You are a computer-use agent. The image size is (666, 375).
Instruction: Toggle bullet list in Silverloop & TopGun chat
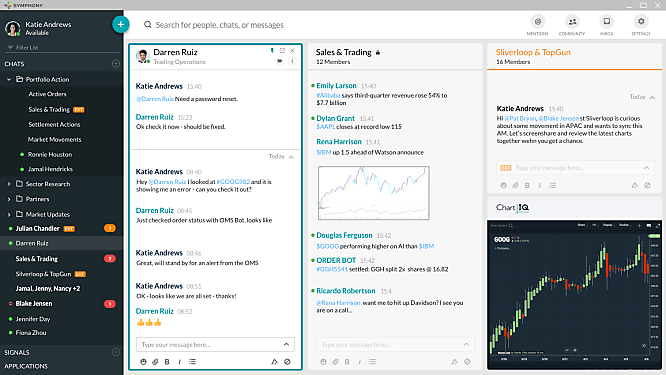click(552, 185)
